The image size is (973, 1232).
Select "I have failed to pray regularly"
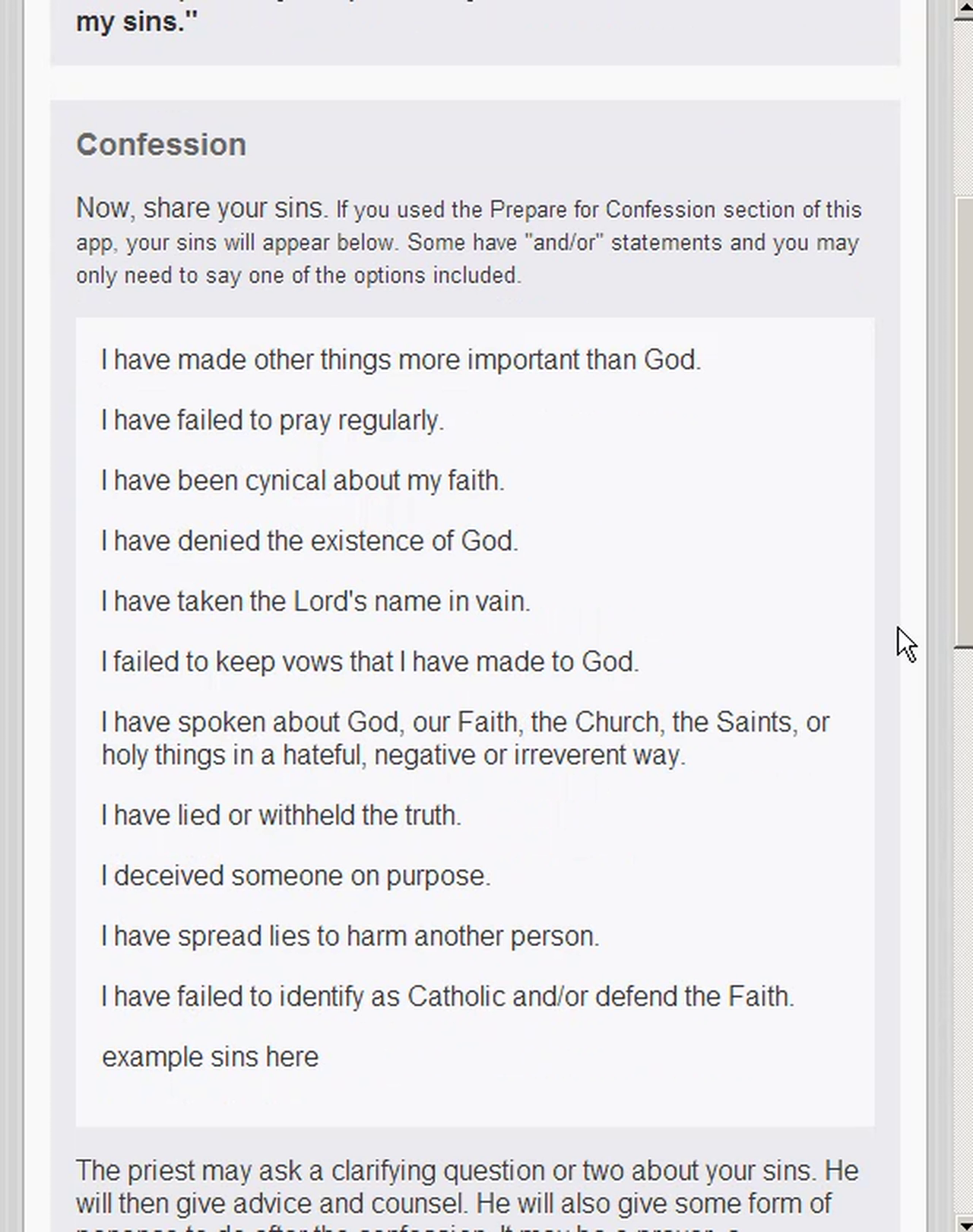tap(272, 420)
